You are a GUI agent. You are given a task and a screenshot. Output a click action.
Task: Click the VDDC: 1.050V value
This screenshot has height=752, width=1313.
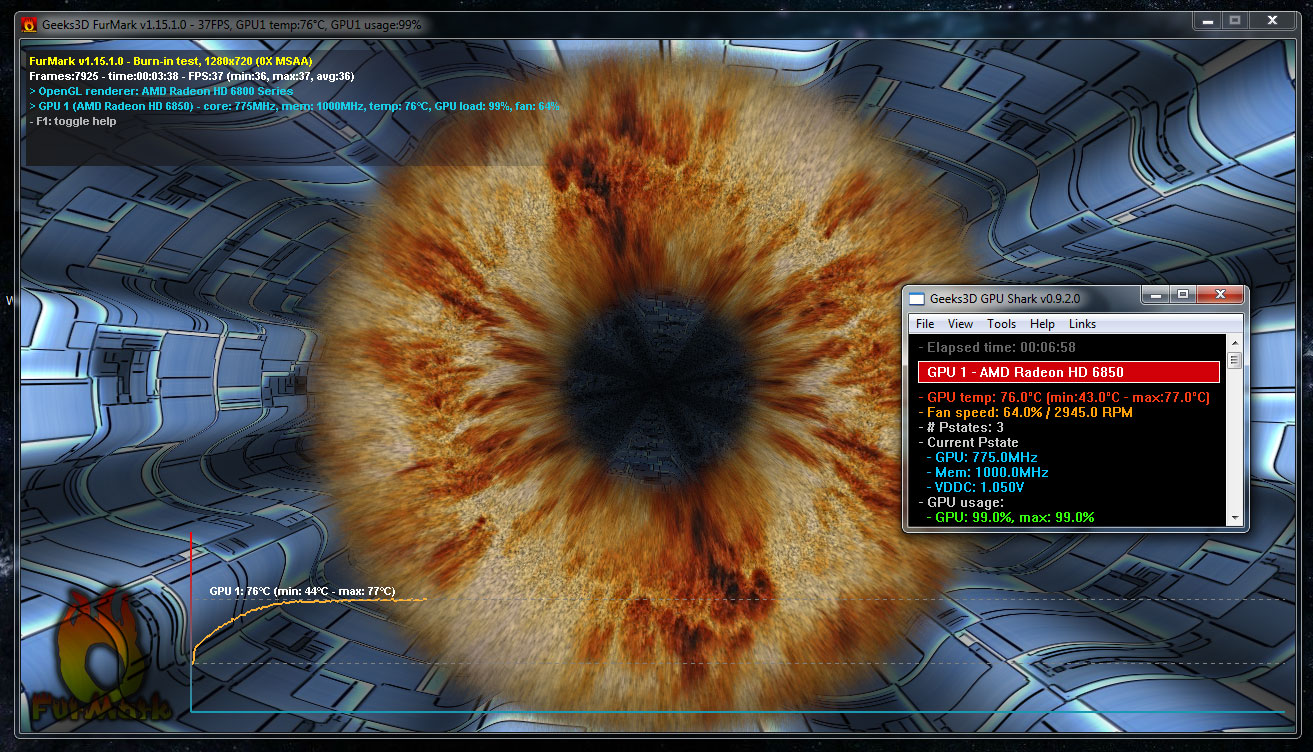click(x=976, y=487)
